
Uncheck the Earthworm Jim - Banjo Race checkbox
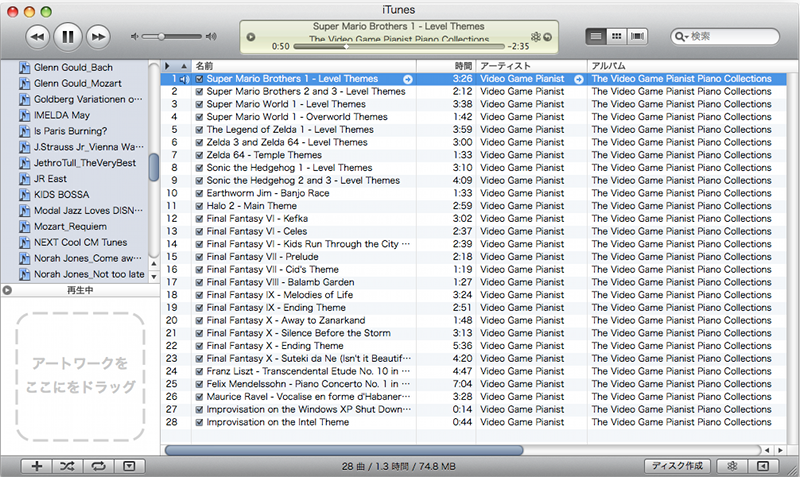coord(200,193)
